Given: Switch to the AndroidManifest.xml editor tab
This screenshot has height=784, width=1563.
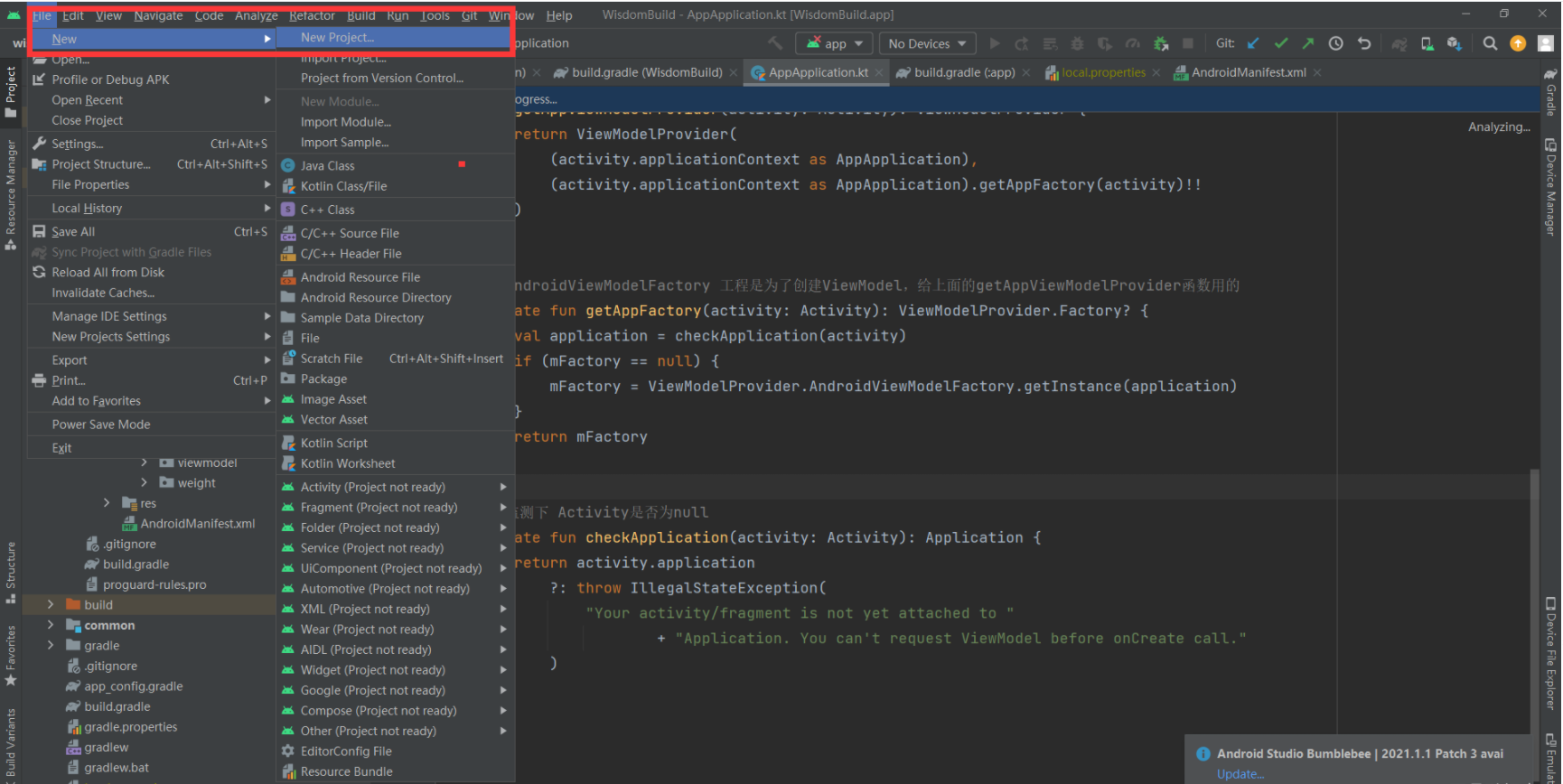Looking at the screenshot, I should click(x=1248, y=72).
